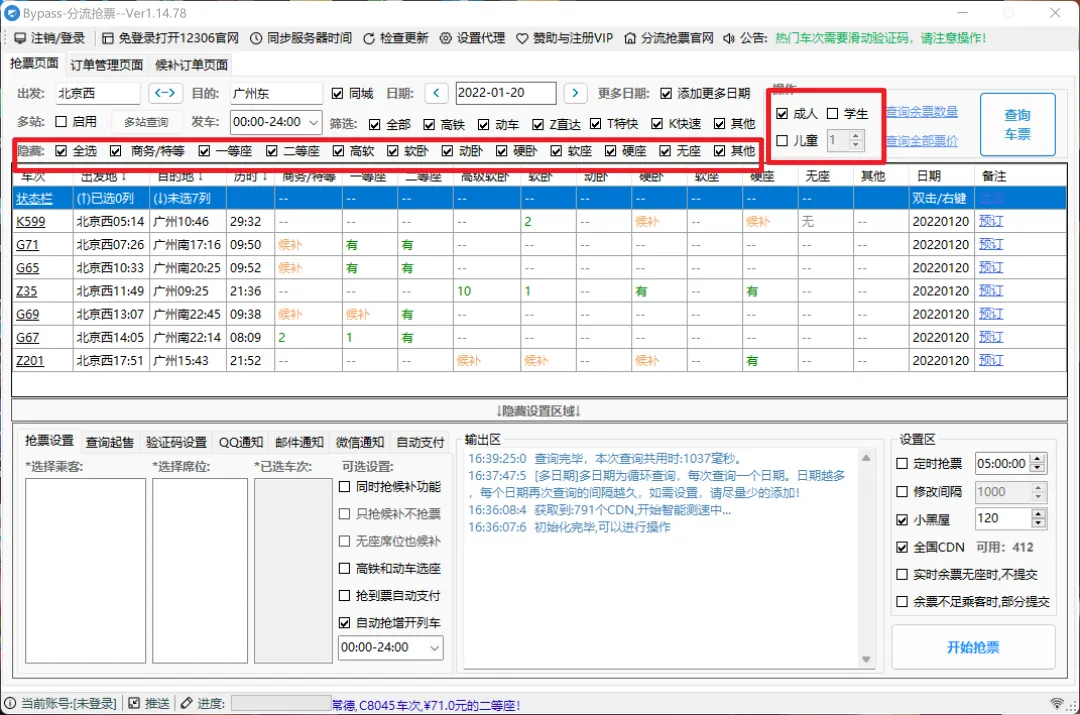Increase the modify interval stepper

1038,487
